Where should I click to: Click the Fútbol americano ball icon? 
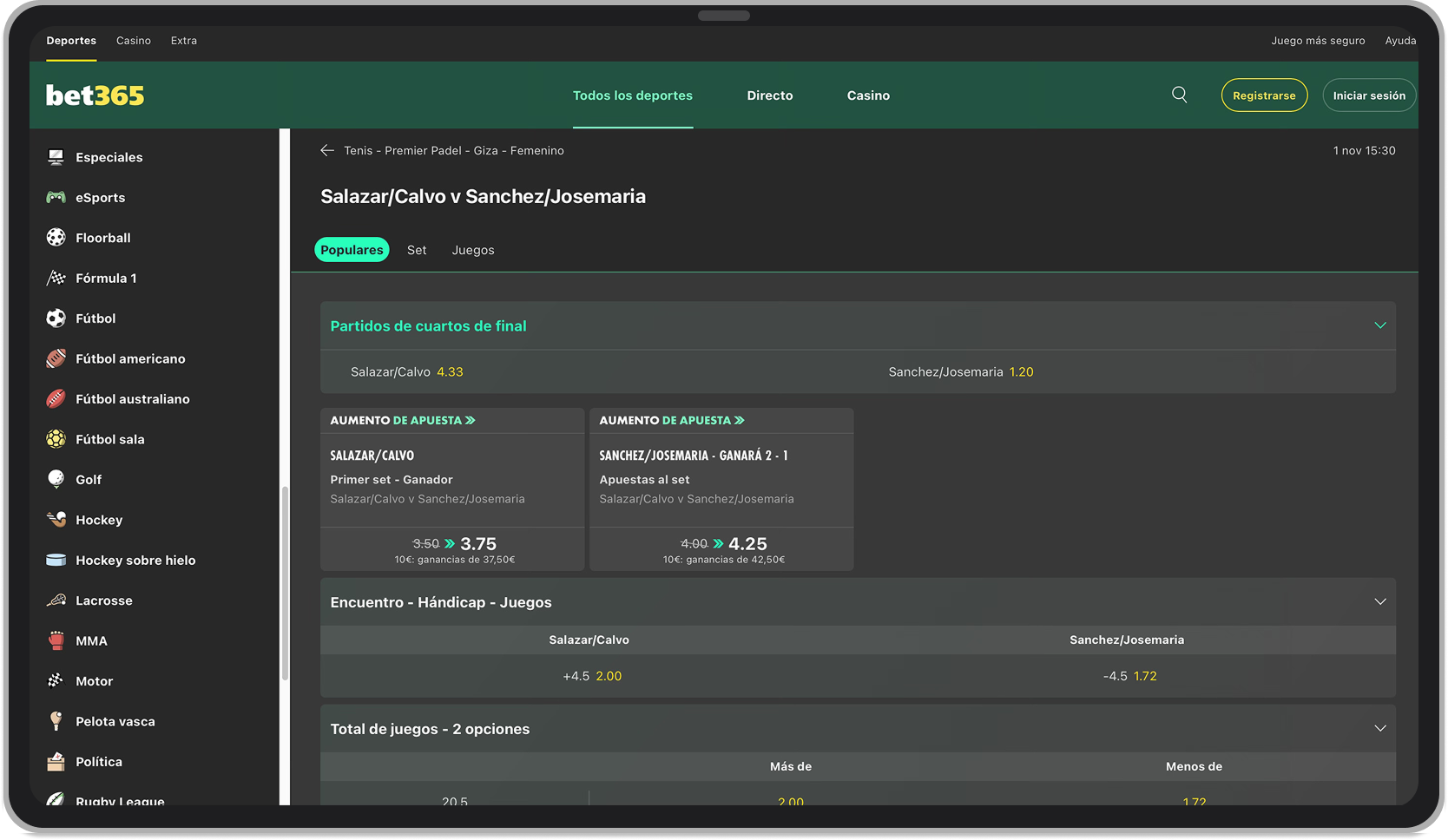coord(56,358)
